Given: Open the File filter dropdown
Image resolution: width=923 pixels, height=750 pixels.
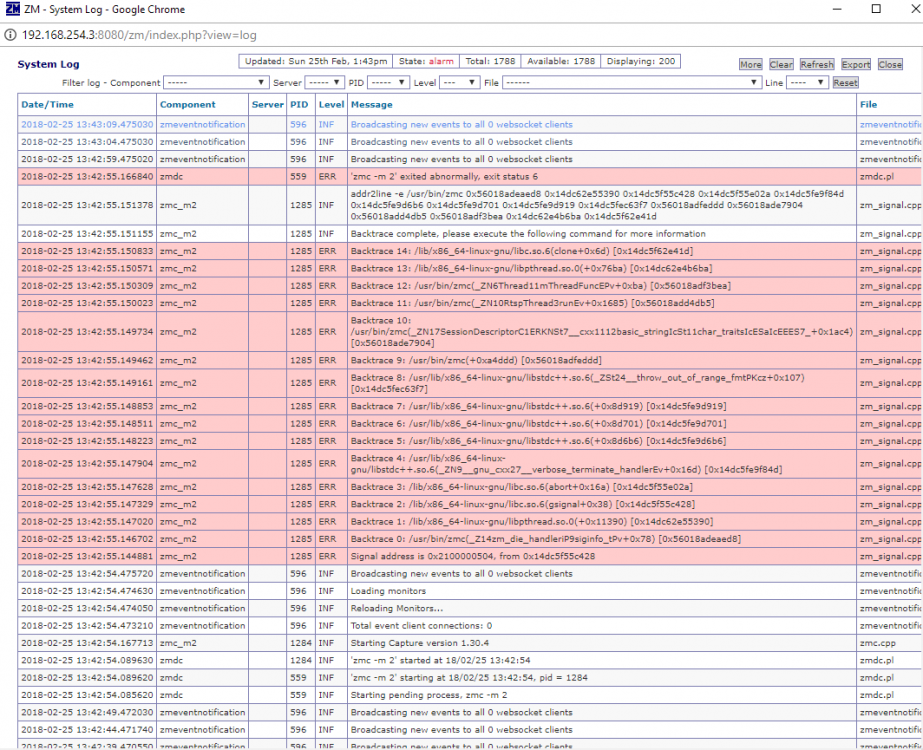Looking at the screenshot, I should (x=632, y=82).
